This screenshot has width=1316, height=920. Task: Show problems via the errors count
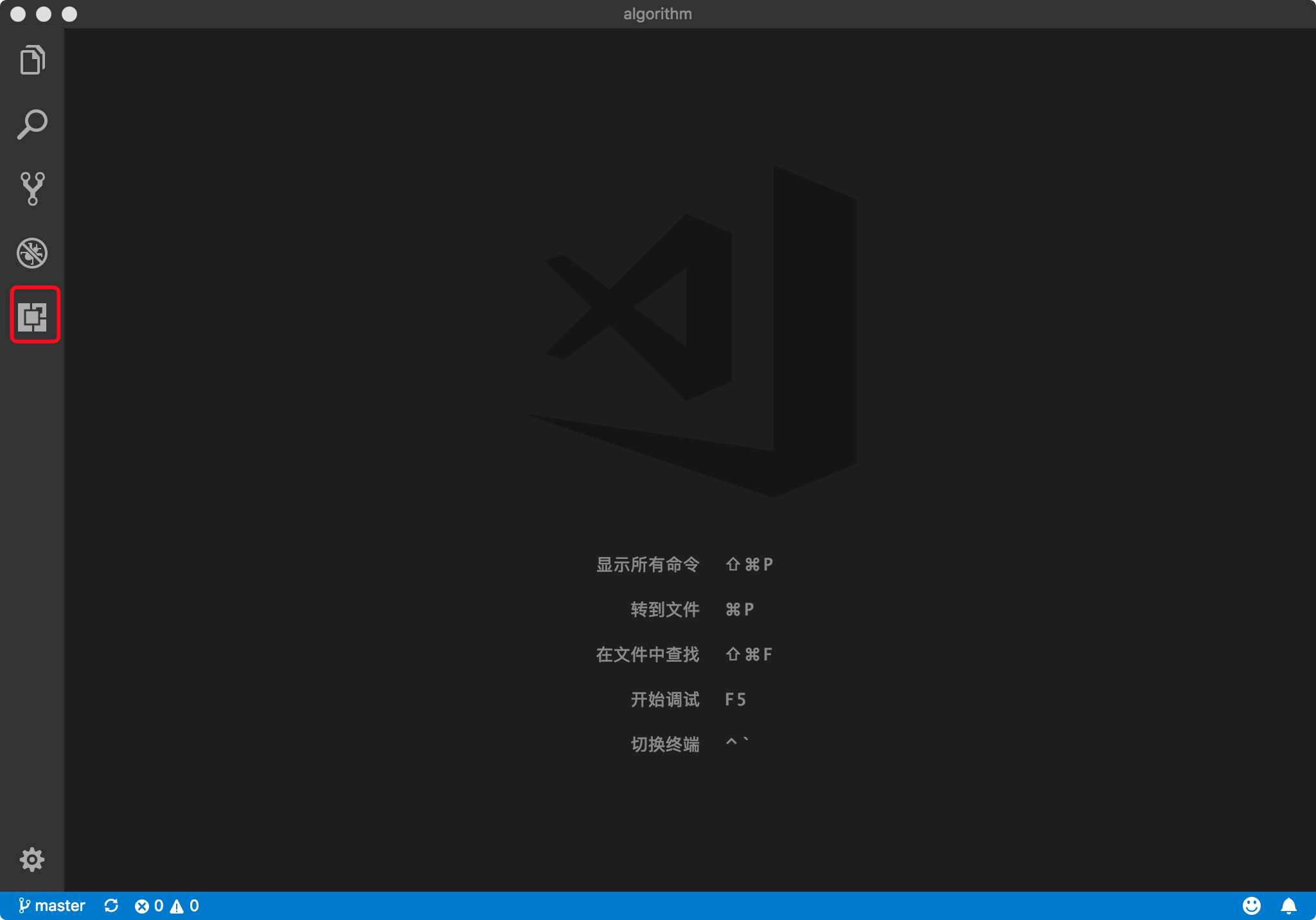tap(149, 906)
